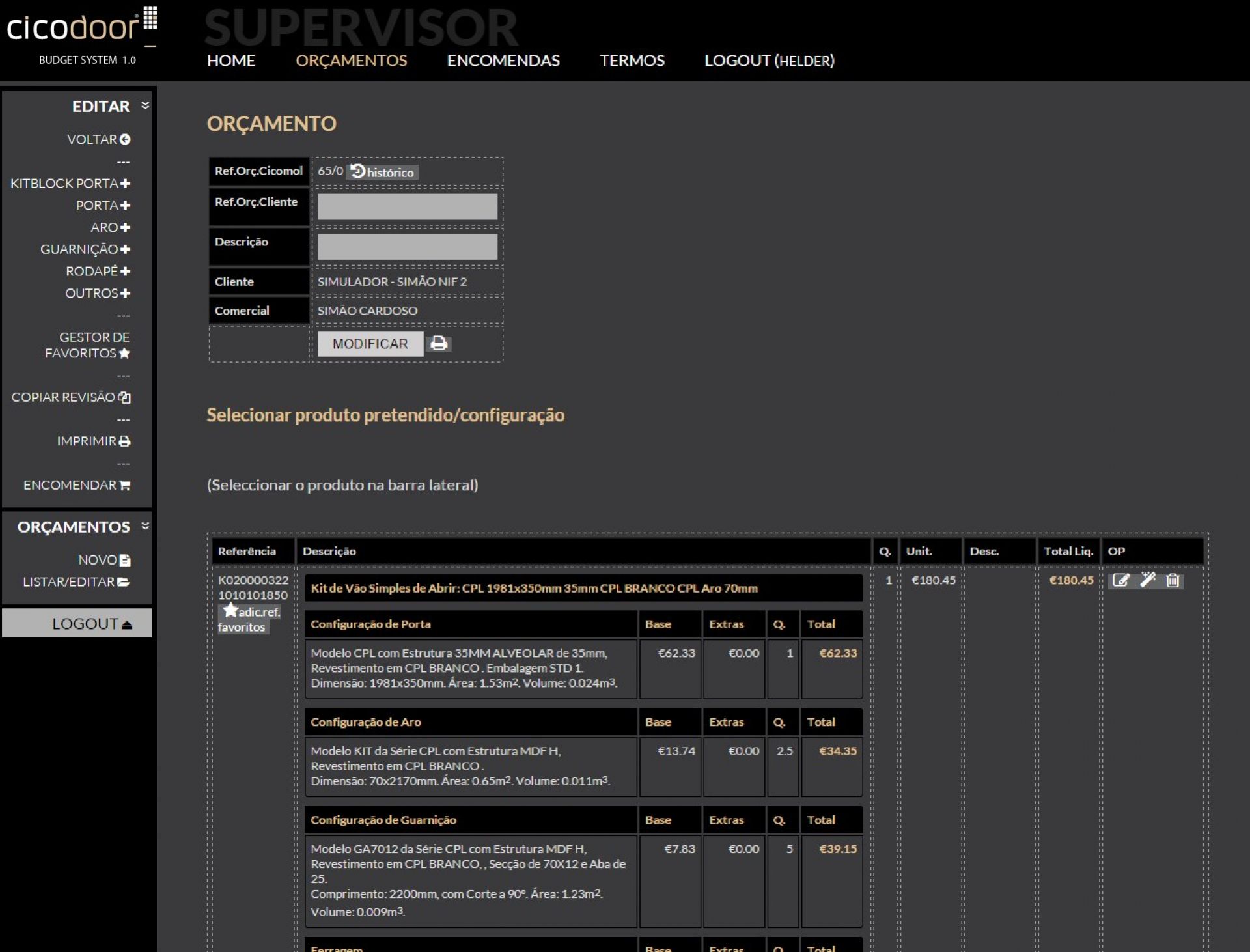Image resolution: width=1250 pixels, height=952 pixels.
Task: Click the Ref.Orç.Cliente input field
Action: pyautogui.click(x=407, y=206)
